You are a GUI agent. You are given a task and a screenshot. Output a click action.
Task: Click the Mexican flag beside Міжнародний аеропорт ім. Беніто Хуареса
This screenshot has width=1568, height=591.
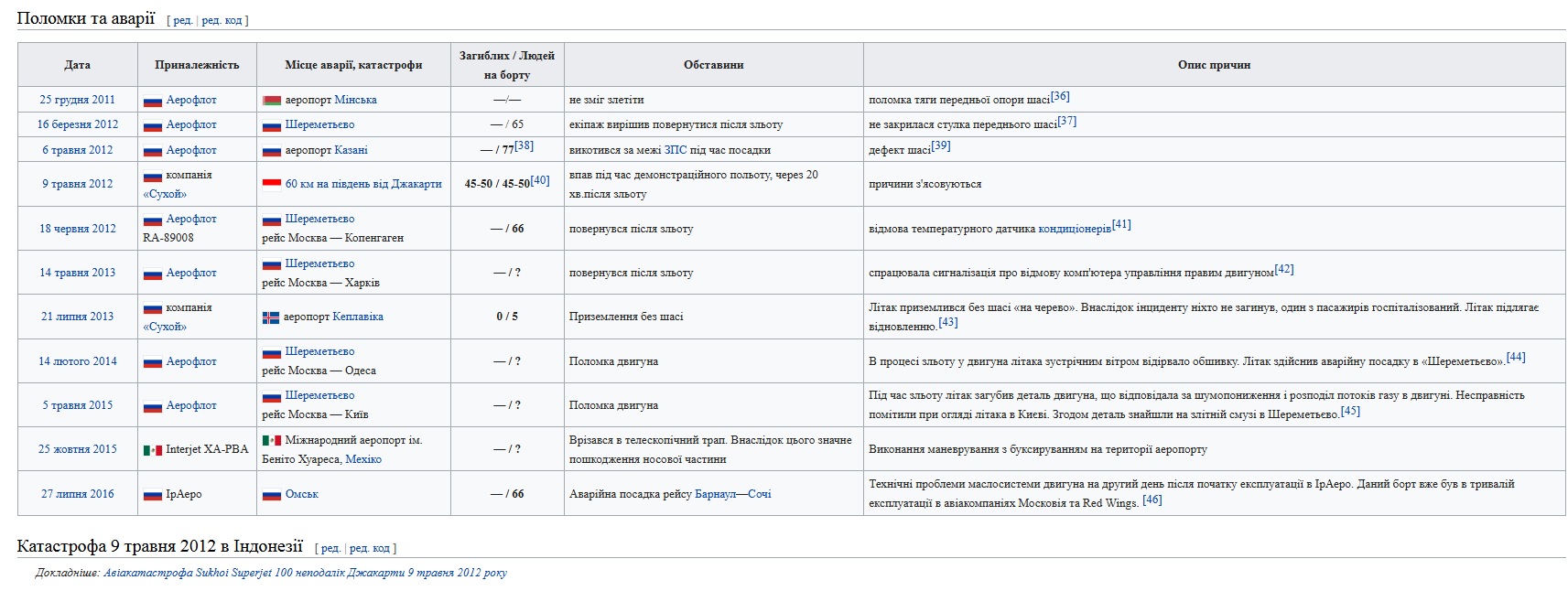pos(272,441)
